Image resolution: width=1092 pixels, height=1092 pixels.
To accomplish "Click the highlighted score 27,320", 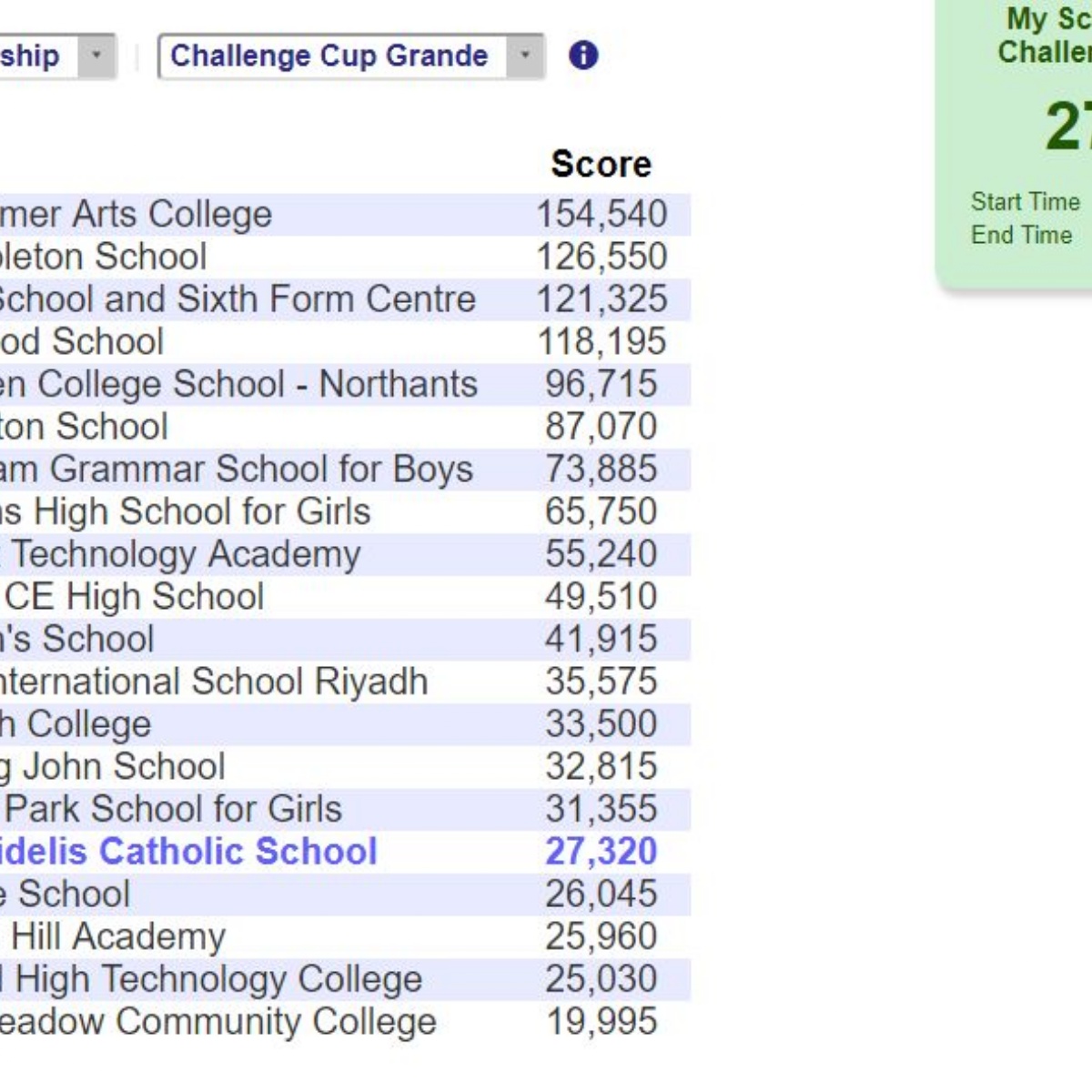I will (x=601, y=852).
